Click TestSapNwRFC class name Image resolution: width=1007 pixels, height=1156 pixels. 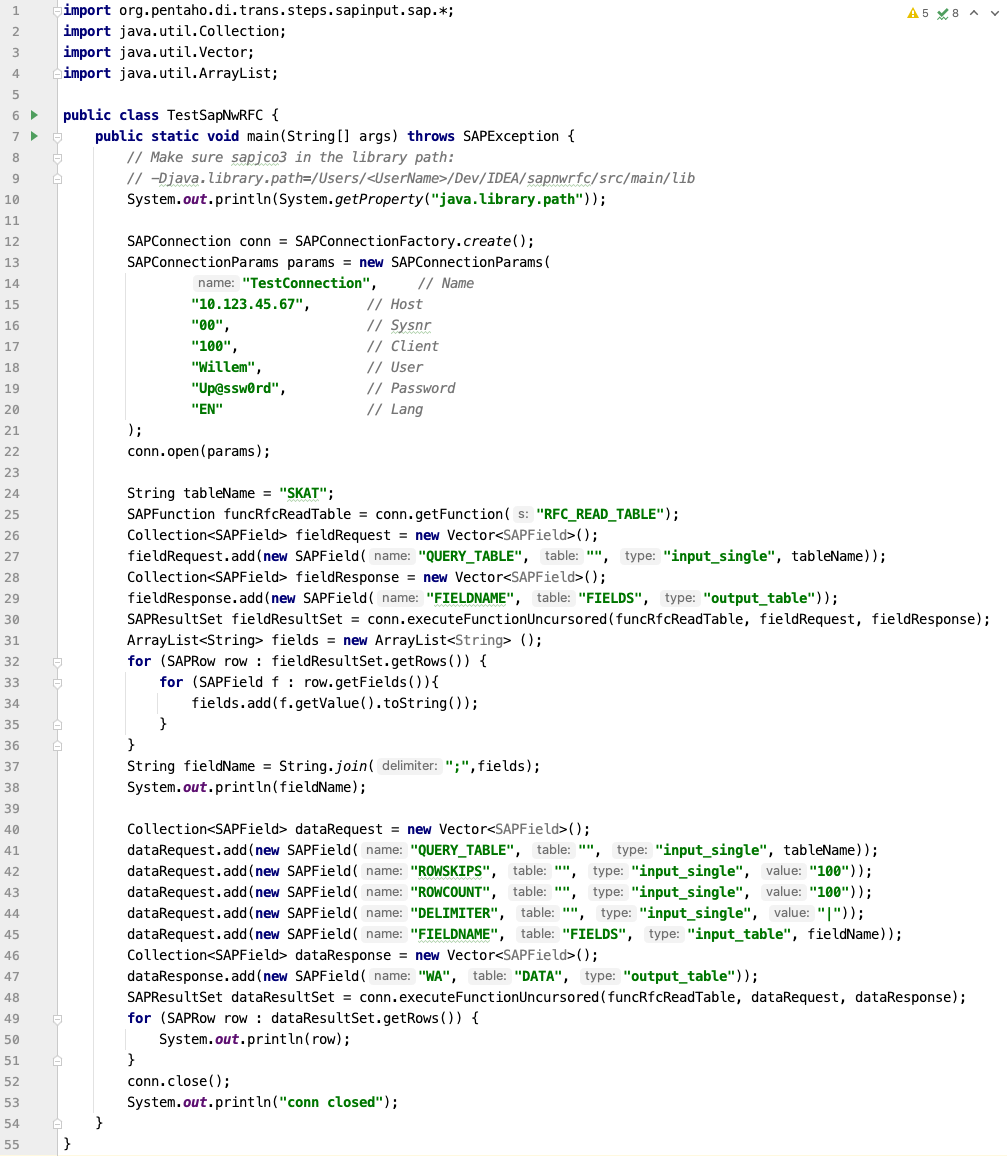[215, 115]
